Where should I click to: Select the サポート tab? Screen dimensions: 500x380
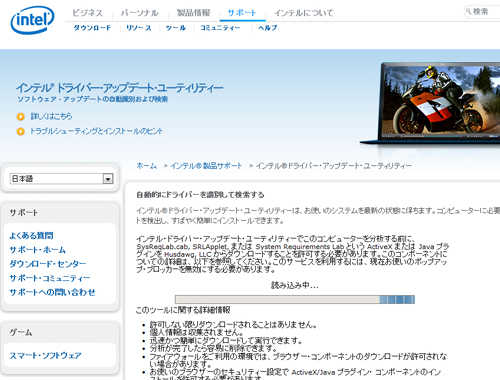point(242,13)
